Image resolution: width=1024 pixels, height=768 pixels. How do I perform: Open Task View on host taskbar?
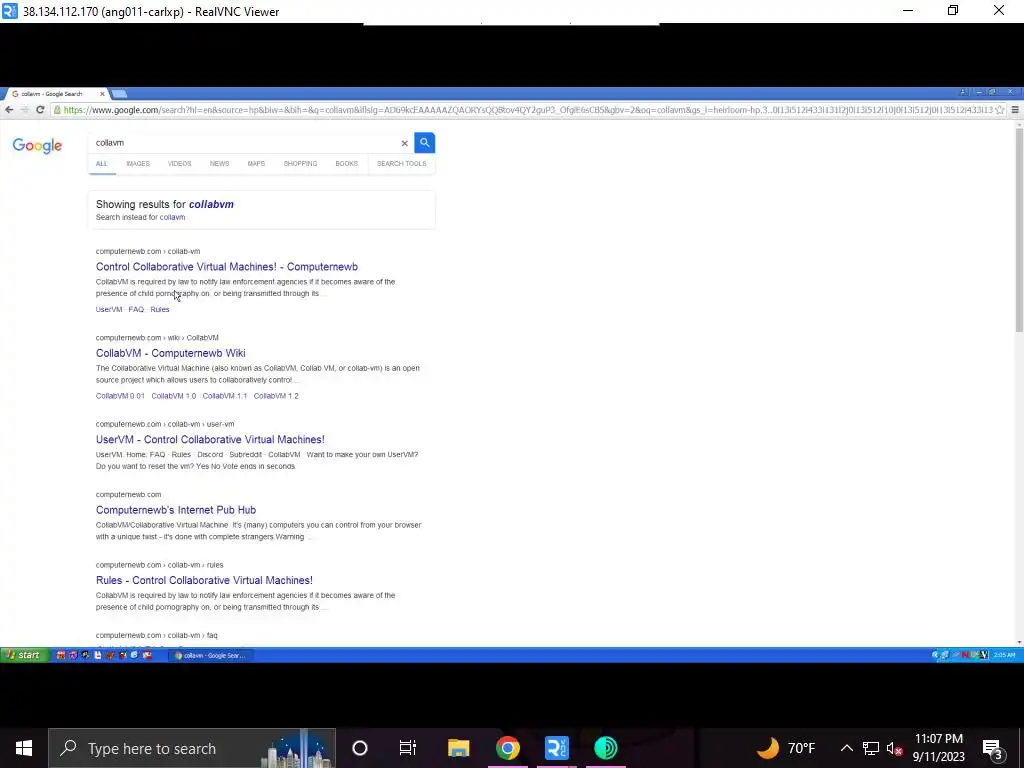tap(408, 748)
